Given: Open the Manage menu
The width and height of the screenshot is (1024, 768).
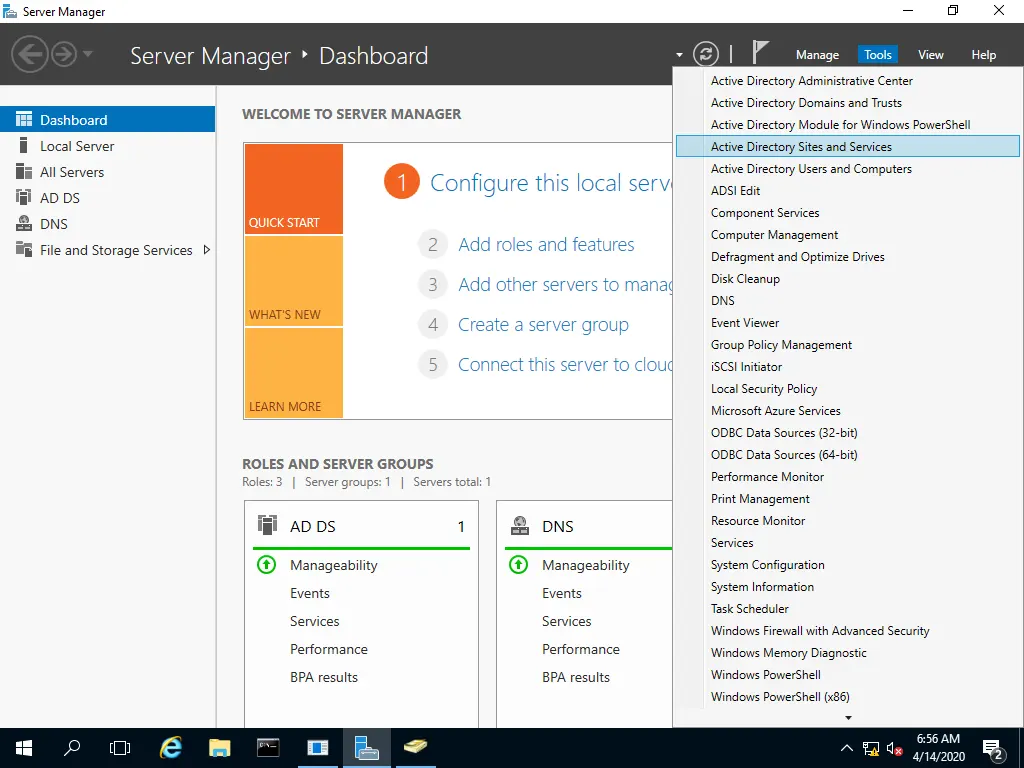Looking at the screenshot, I should [817, 55].
